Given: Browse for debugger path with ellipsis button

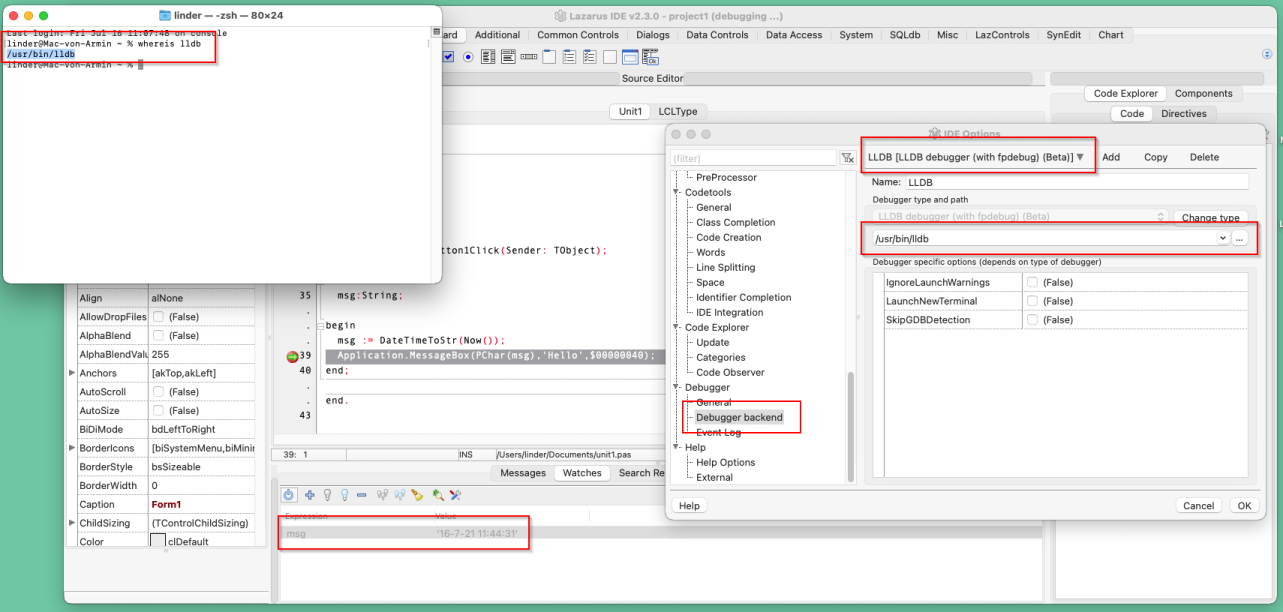Looking at the screenshot, I should click(x=1240, y=239).
